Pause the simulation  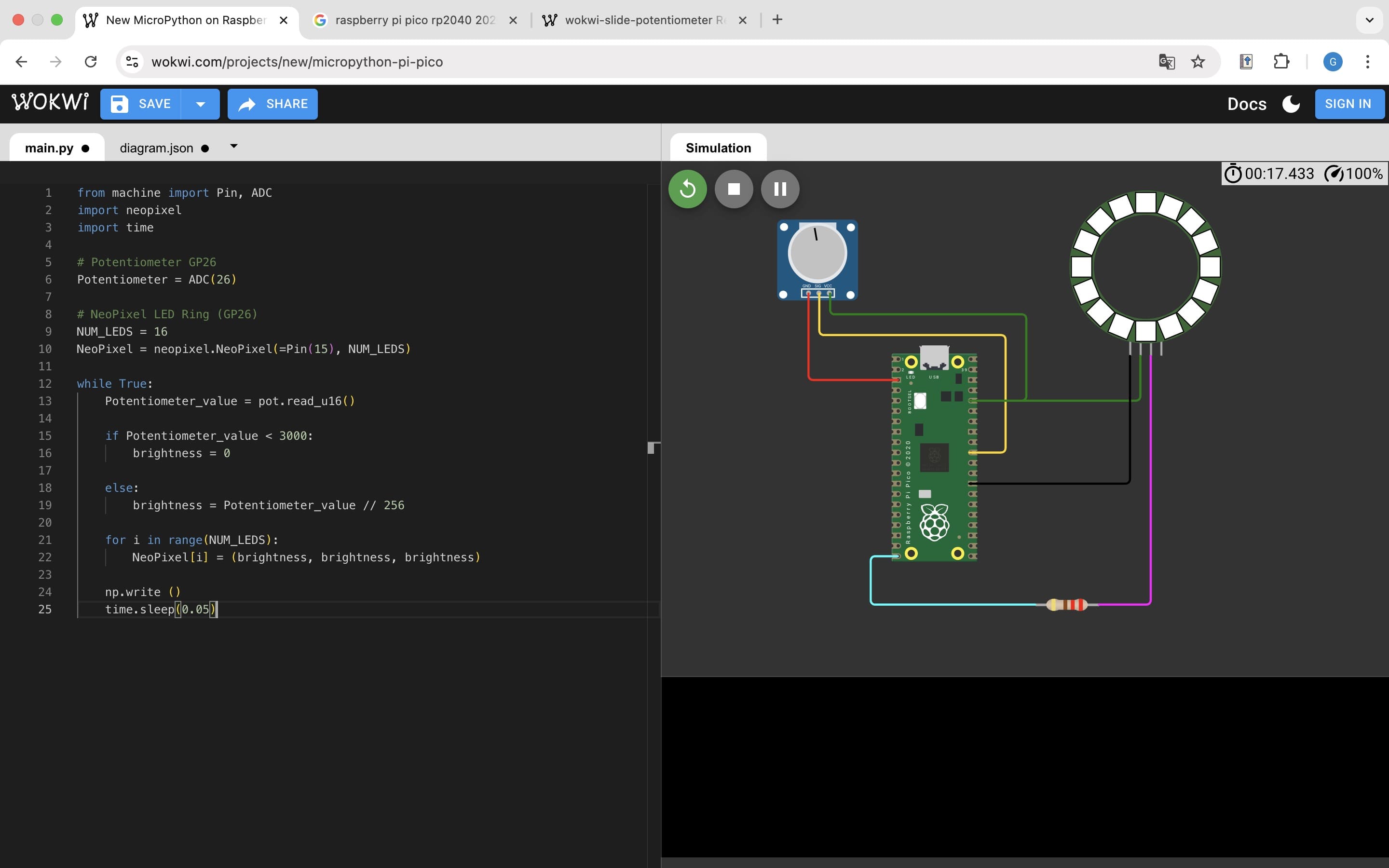(780, 189)
